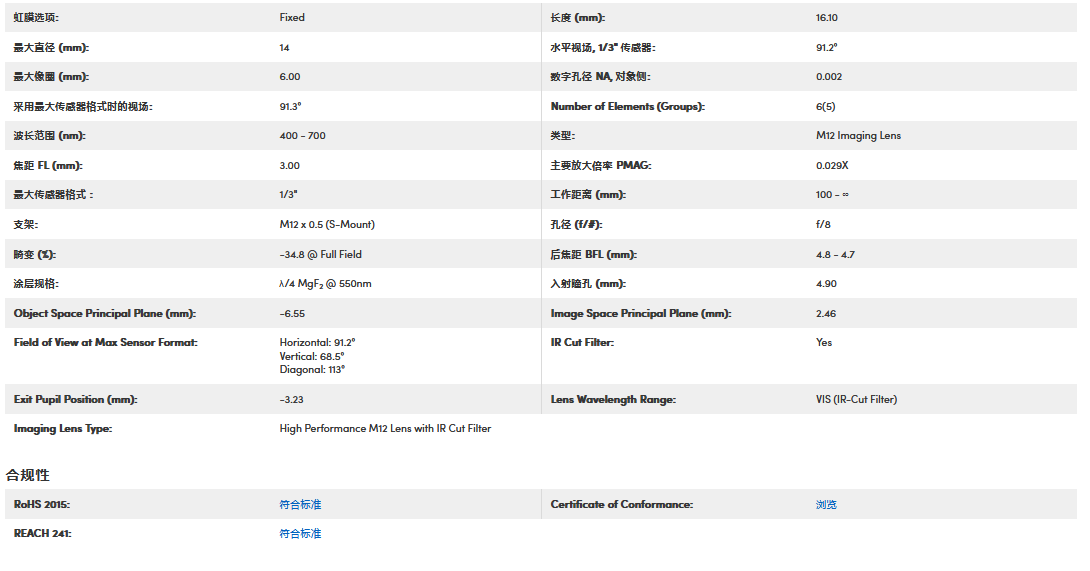The width and height of the screenshot is (1090, 571).
Task: Select the M12 Imaging Lens type value
Action: tap(858, 136)
